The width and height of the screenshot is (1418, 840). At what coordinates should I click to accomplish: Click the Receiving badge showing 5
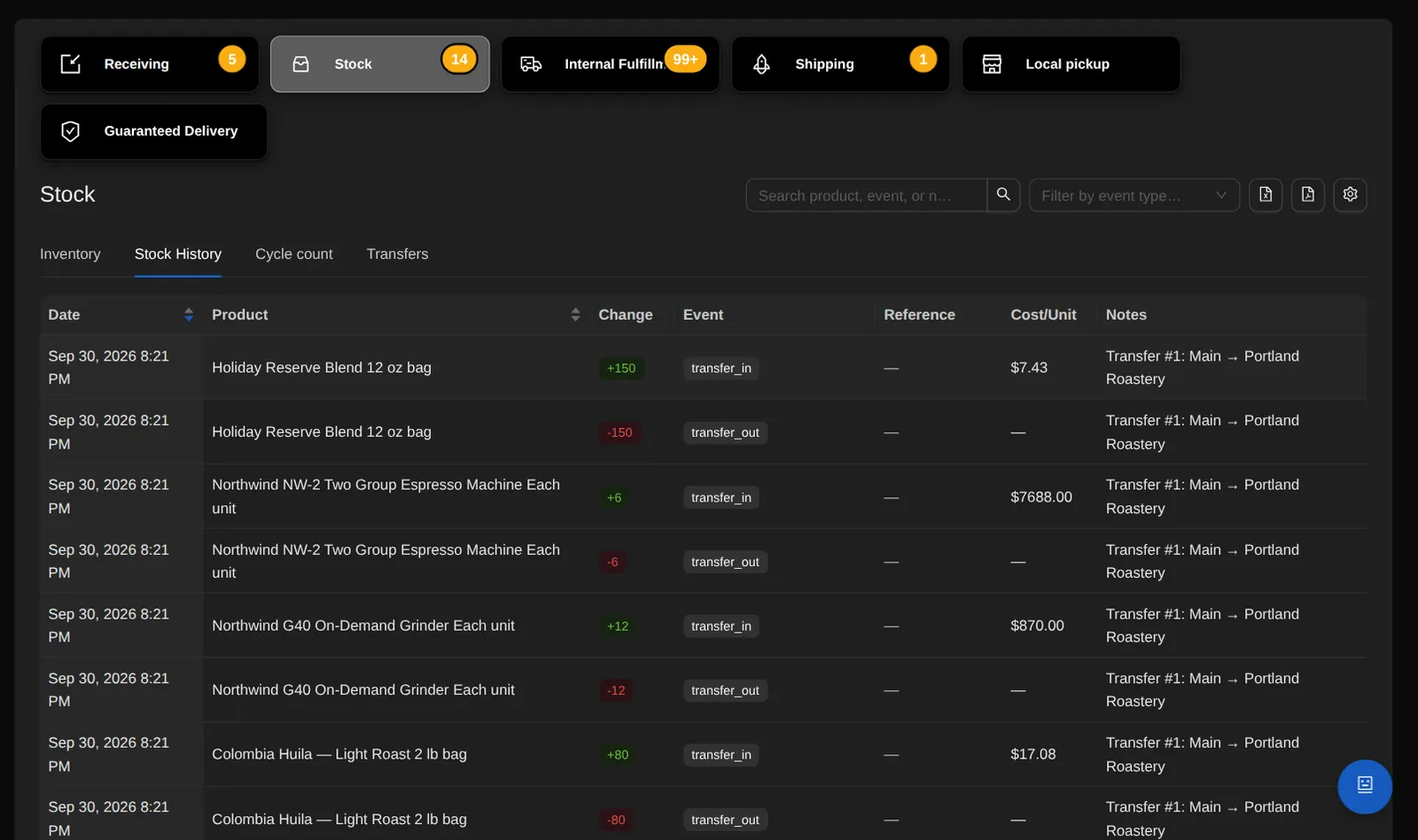pos(232,59)
